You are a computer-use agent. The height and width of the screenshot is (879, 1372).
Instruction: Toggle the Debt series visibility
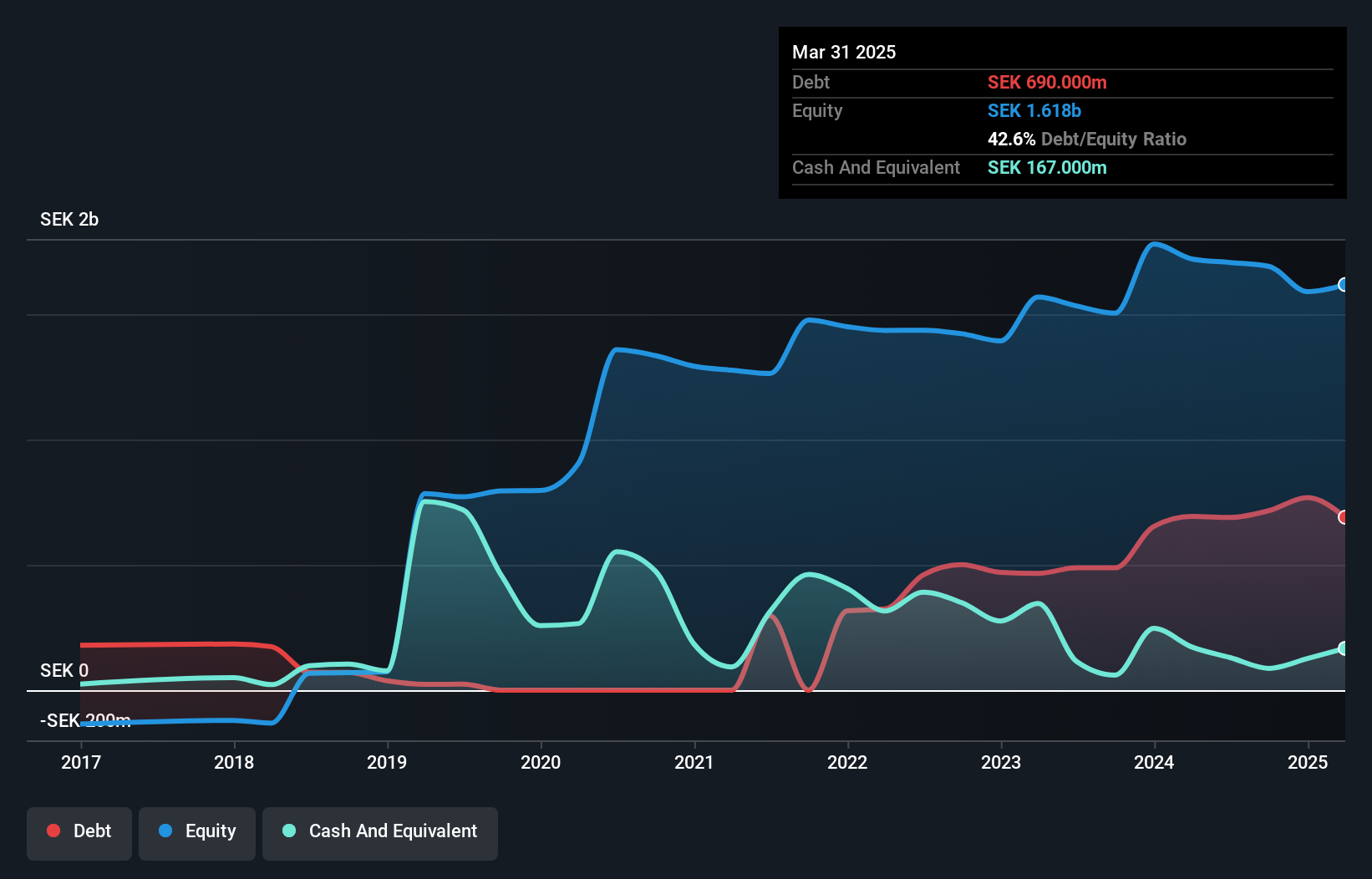[x=79, y=832]
